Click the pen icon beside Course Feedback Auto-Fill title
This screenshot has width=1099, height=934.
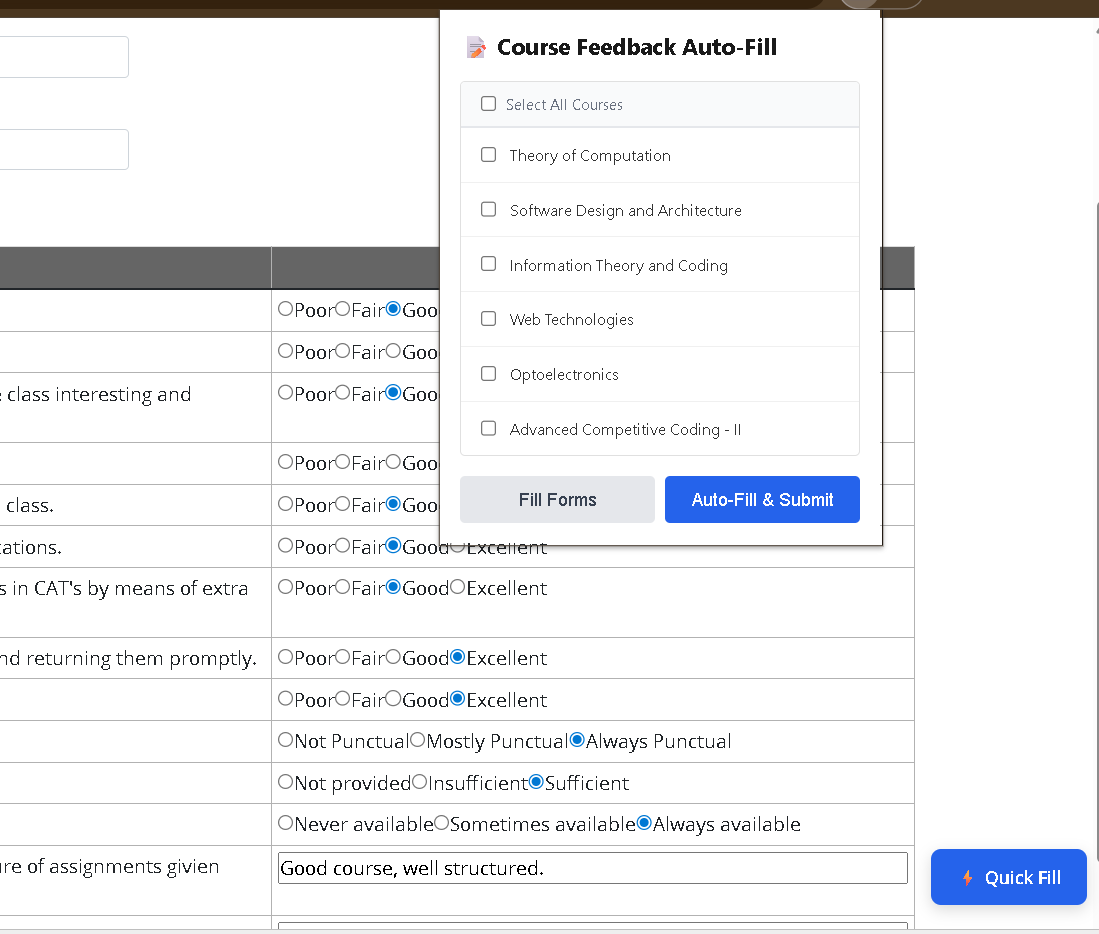[x=476, y=46]
